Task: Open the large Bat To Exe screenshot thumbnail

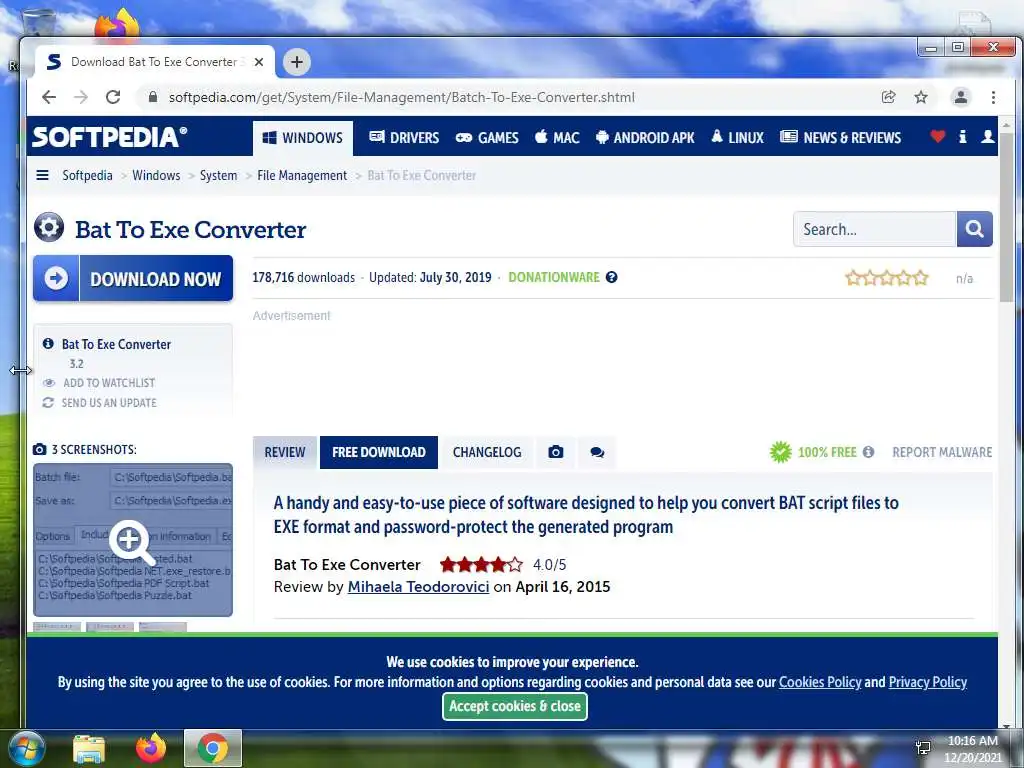Action: (133, 540)
